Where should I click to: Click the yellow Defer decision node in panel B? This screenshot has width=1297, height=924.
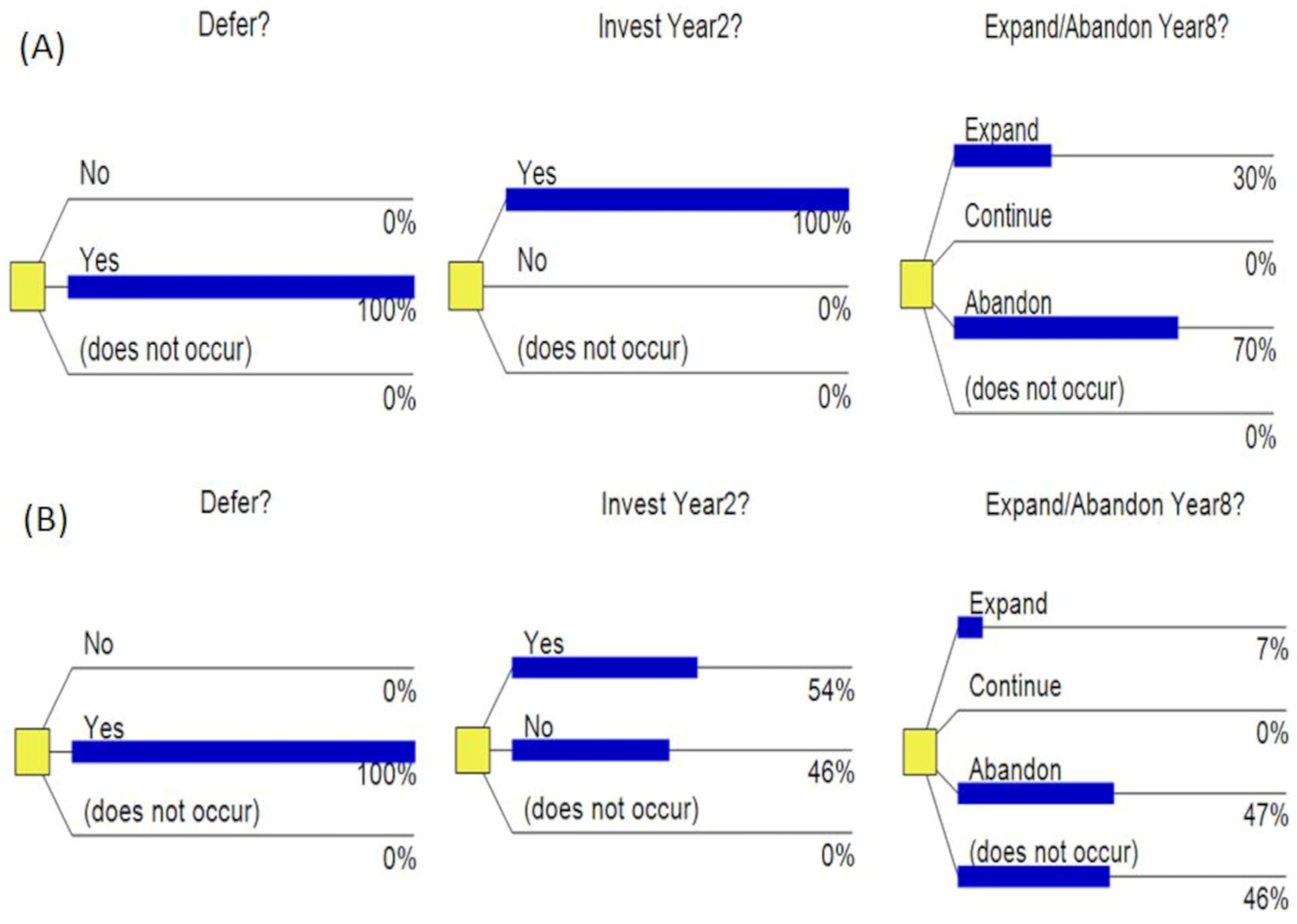point(32,751)
